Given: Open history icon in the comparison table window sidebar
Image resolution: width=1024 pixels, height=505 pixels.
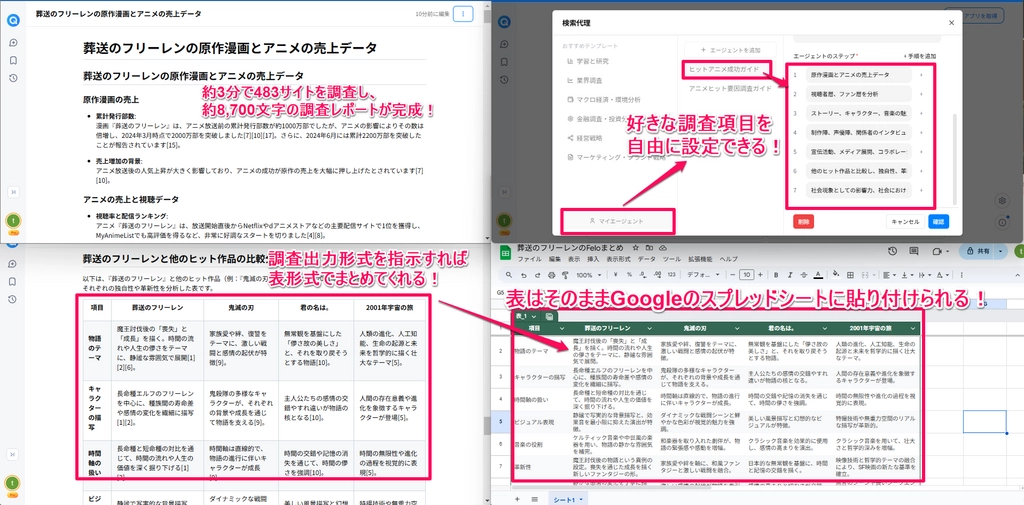Looking at the screenshot, I should (x=12, y=299).
